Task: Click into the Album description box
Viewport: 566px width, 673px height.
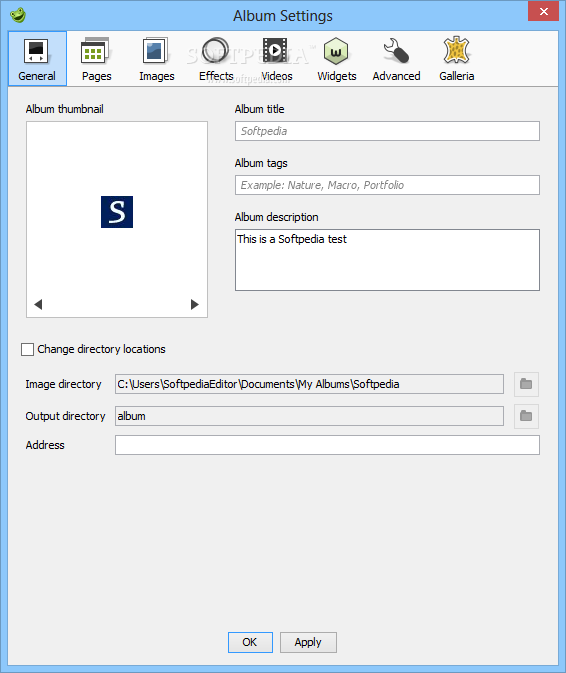Action: click(387, 260)
